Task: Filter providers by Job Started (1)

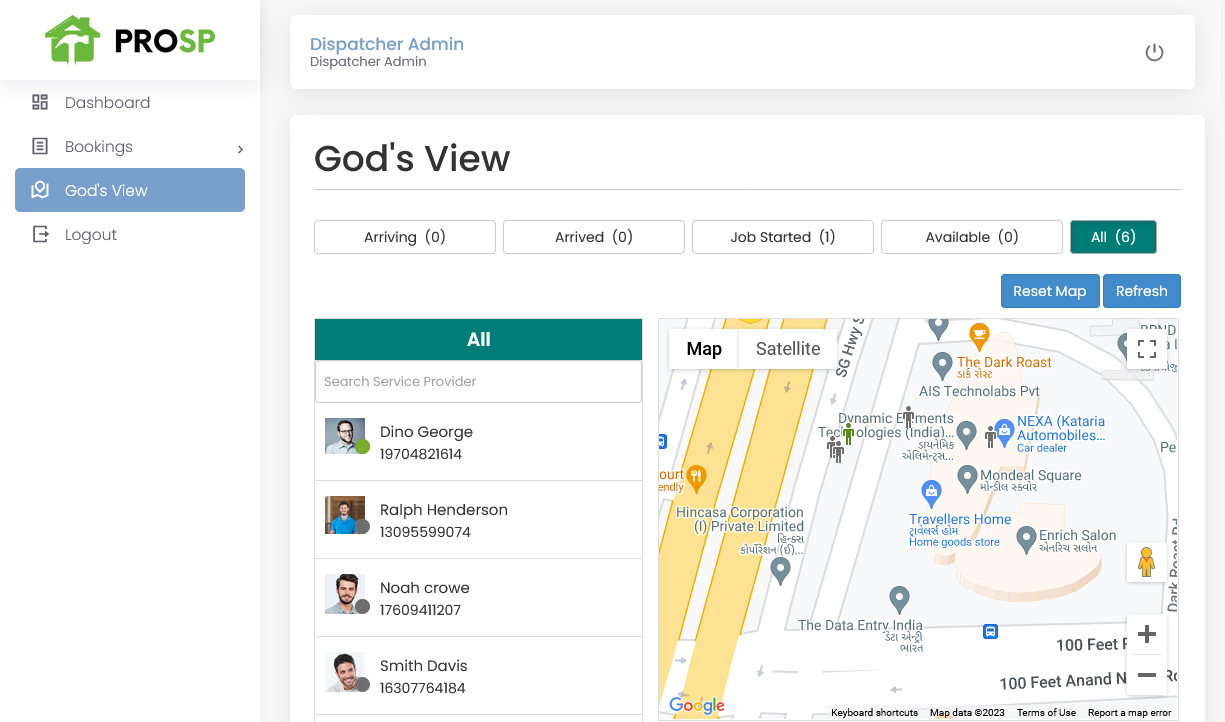Action: [x=783, y=237]
